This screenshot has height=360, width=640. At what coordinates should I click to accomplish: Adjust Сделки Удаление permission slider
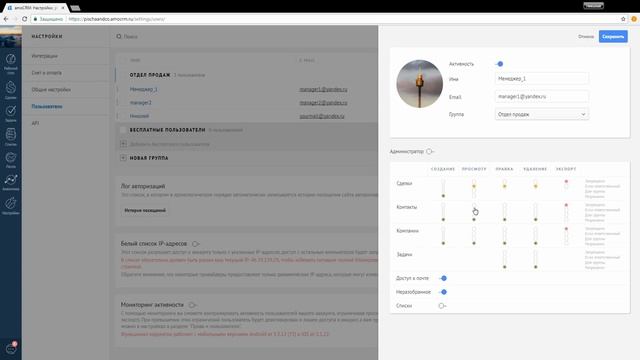coord(536,188)
